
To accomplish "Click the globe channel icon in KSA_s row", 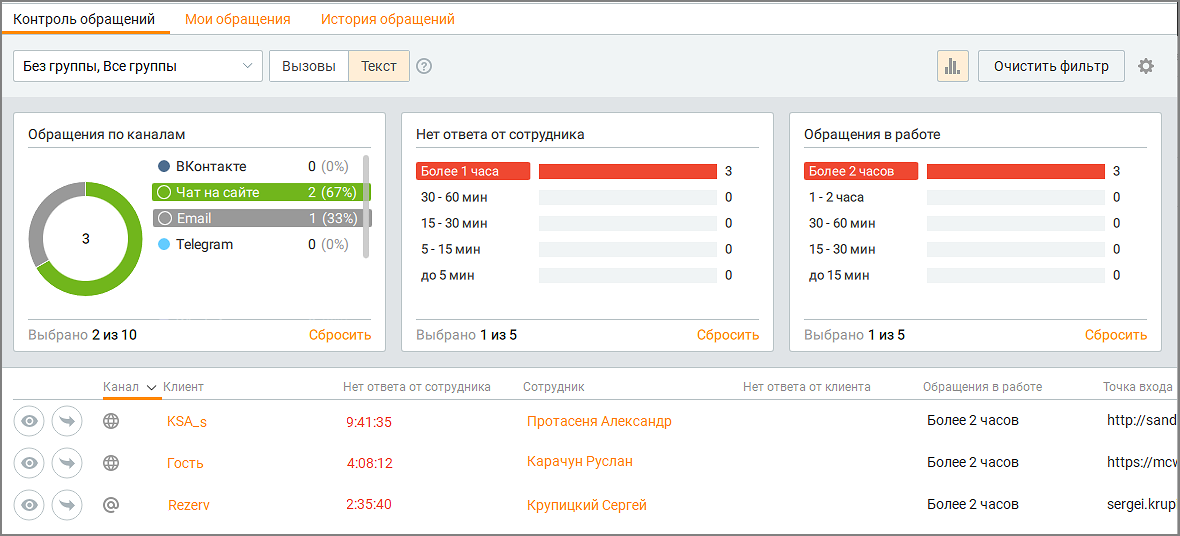I will point(111,421).
